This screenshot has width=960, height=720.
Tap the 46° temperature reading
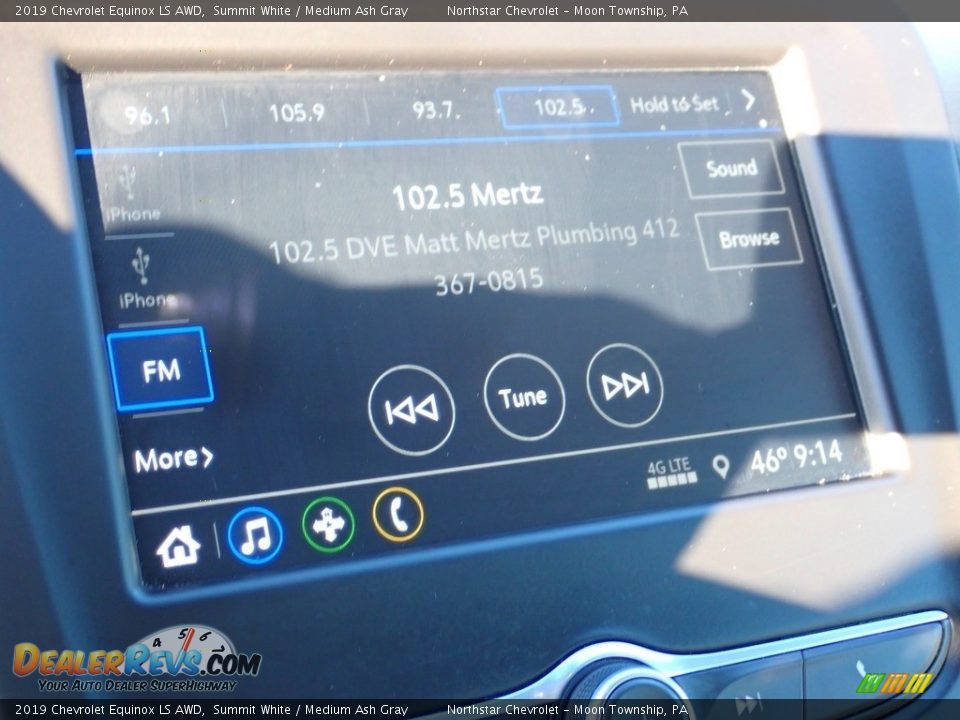(769, 461)
